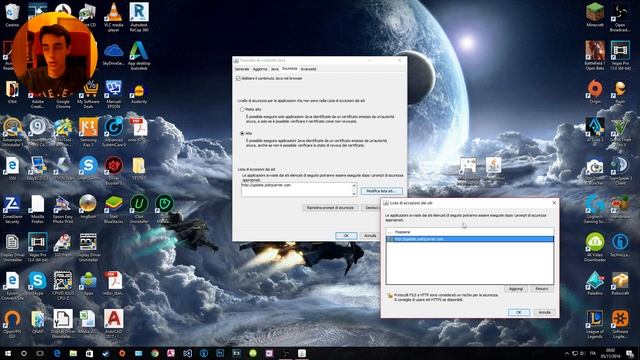The width and height of the screenshot is (640, 360).
Task: Open File Explorer from taskbar
Action: pos(73,353)
